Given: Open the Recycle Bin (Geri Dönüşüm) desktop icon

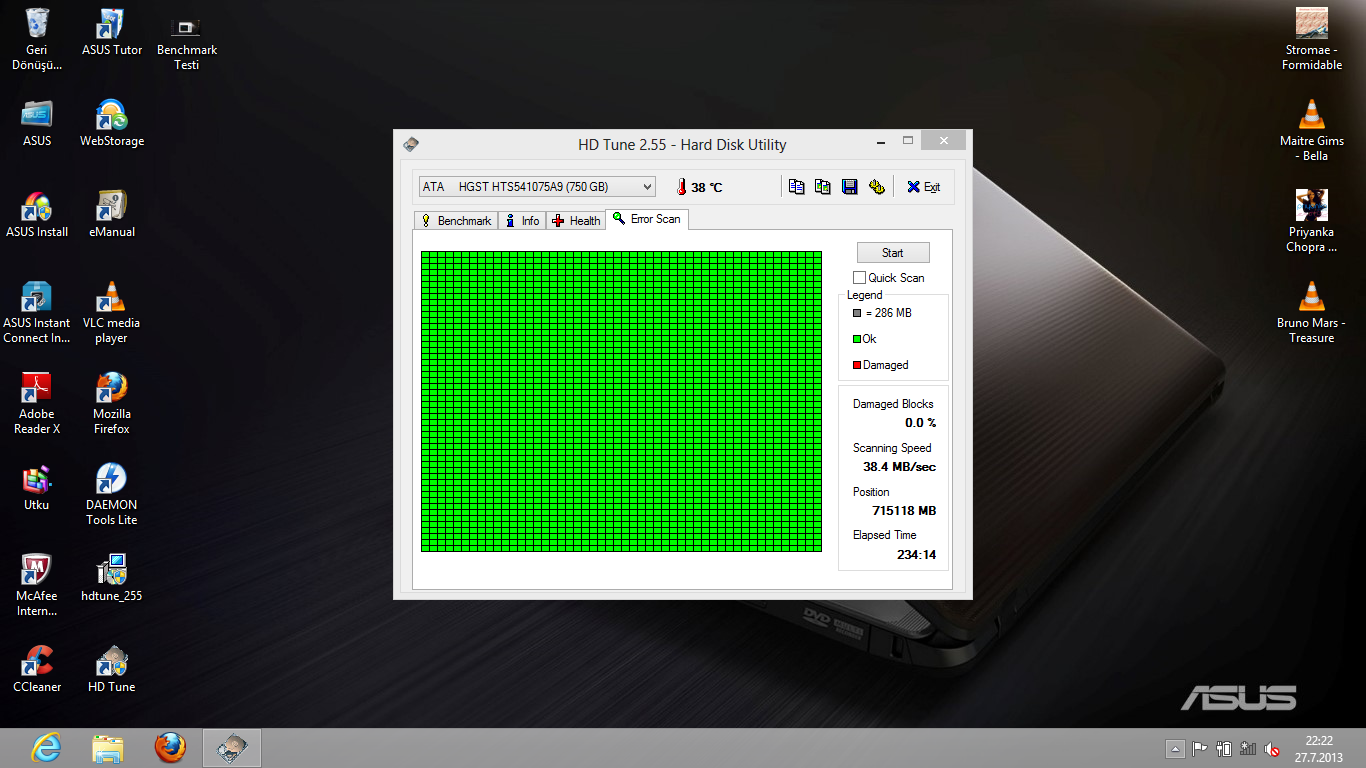Looking at the screenshot, I should [x=37, y=39].
